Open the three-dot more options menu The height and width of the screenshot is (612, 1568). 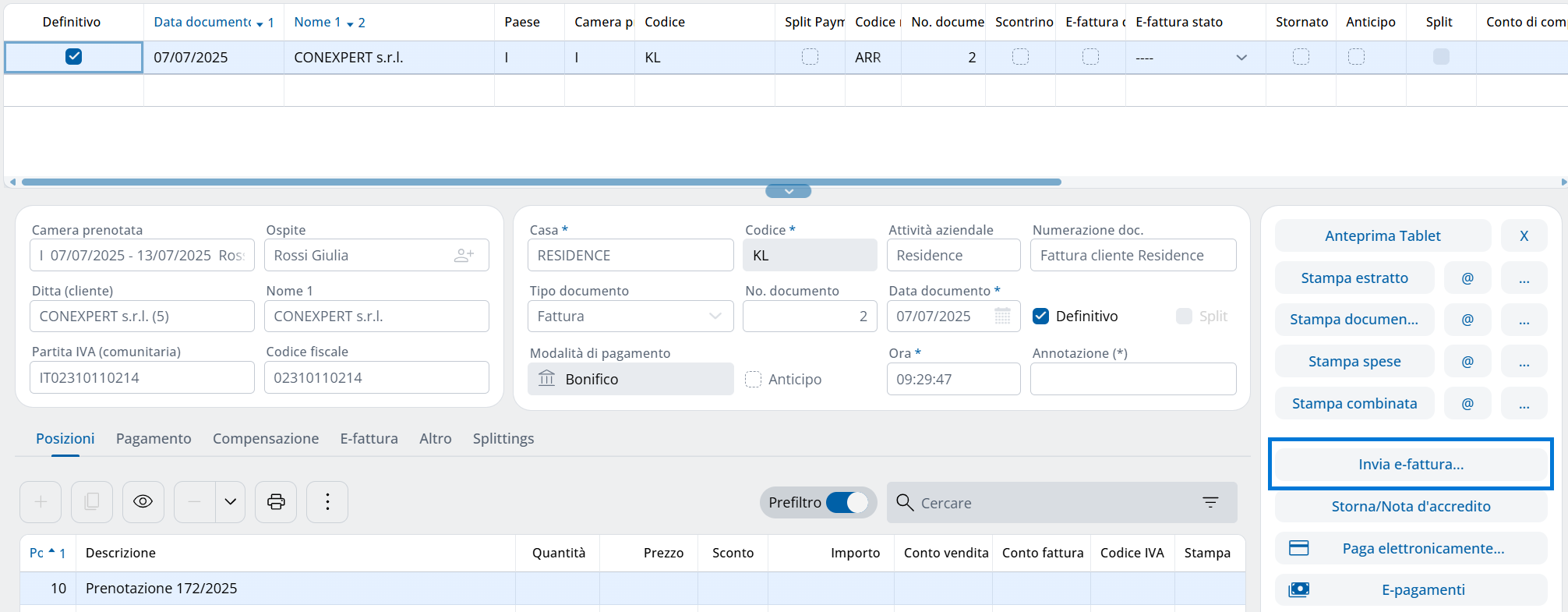327,502
